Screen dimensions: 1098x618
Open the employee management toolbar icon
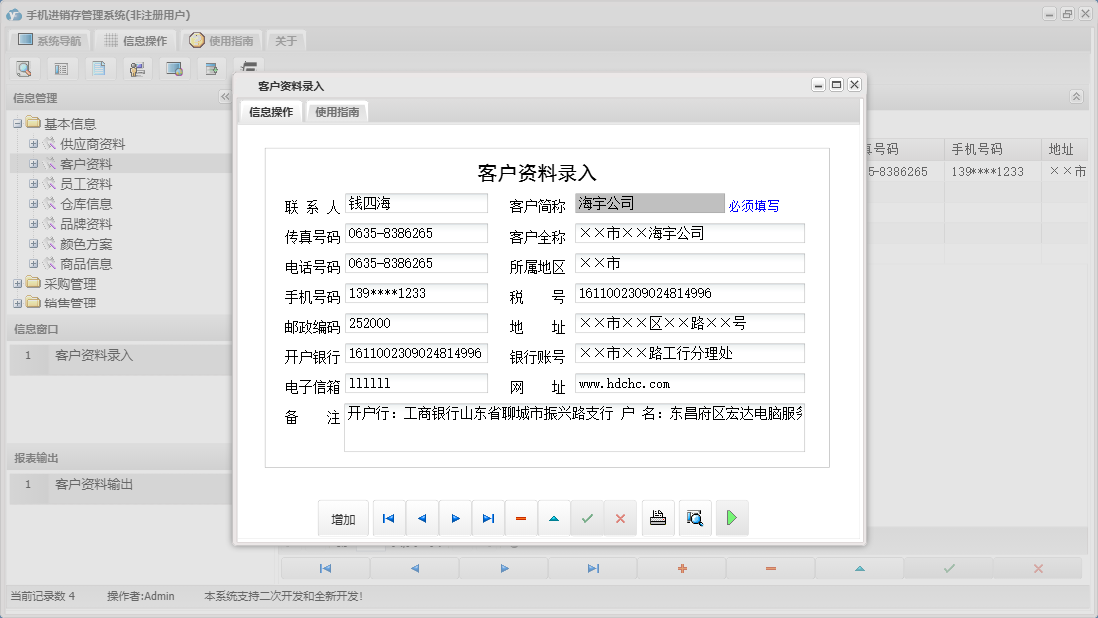137,68
